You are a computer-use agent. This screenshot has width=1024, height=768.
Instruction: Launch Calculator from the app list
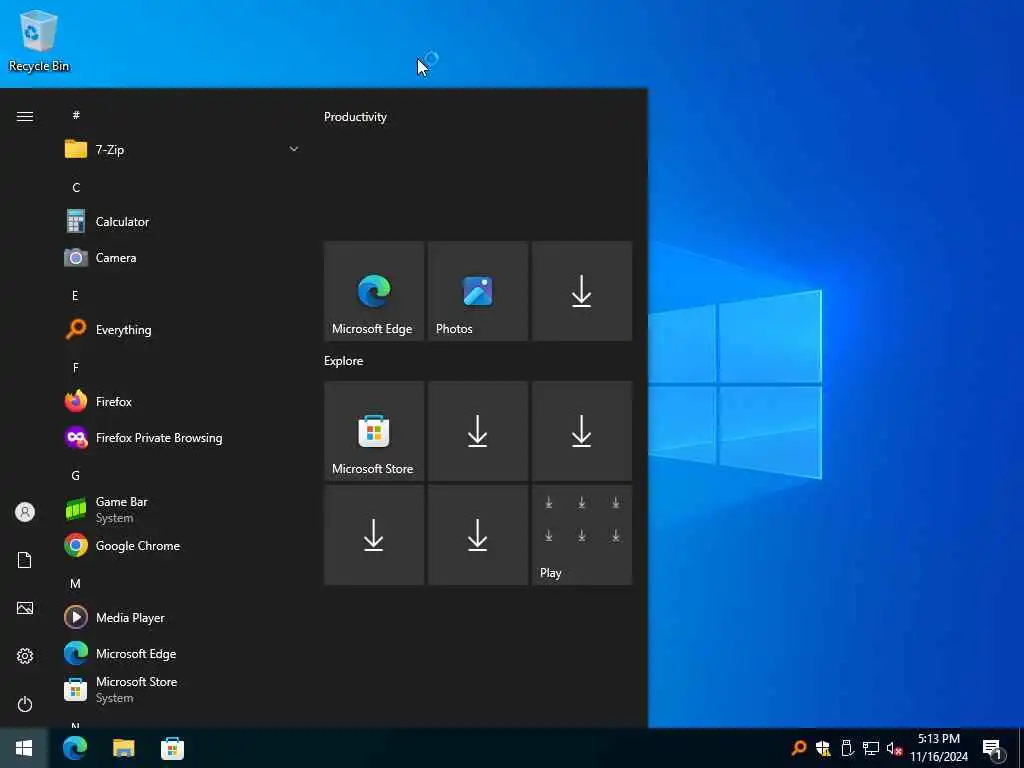click(181, 221)
